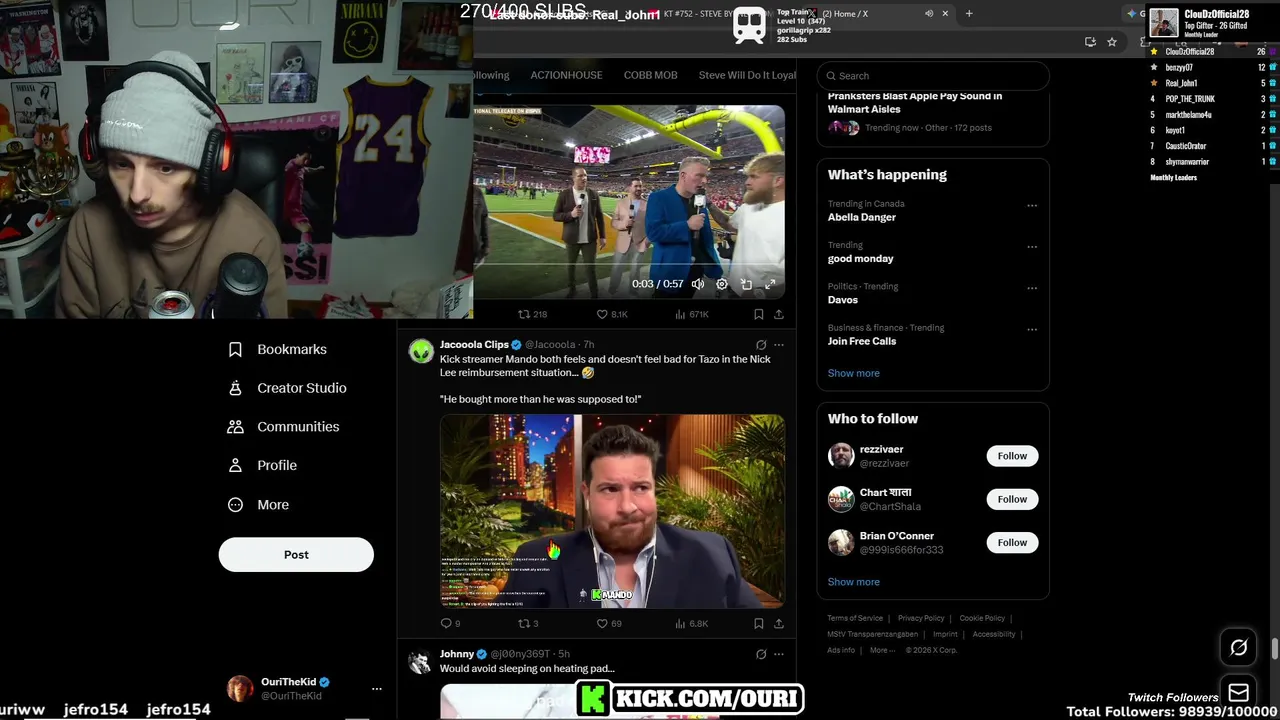Mute the football video's volume

tap(698, 284)
